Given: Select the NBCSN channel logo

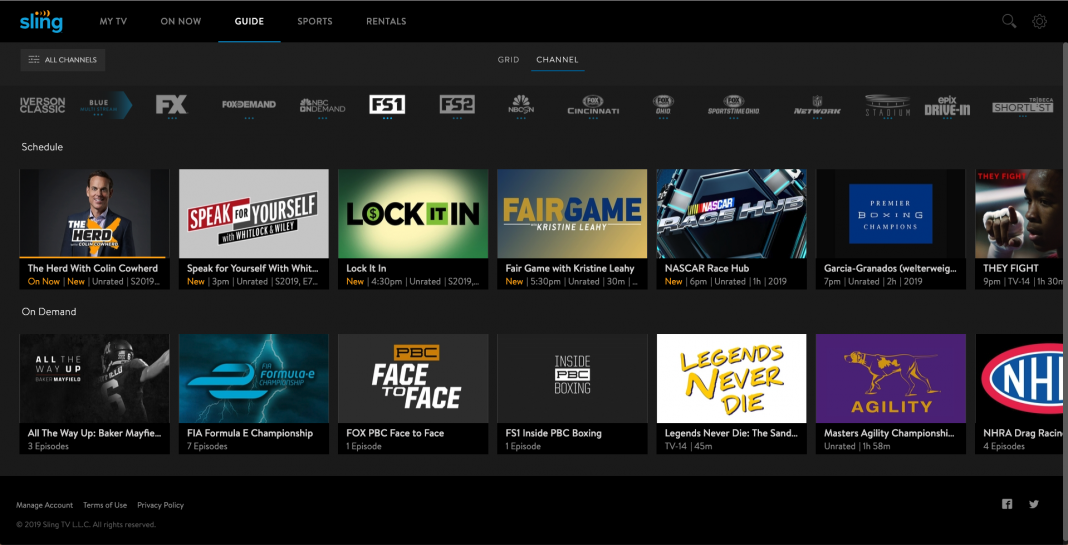Looking at the screenshot, I should coord(521,104).
